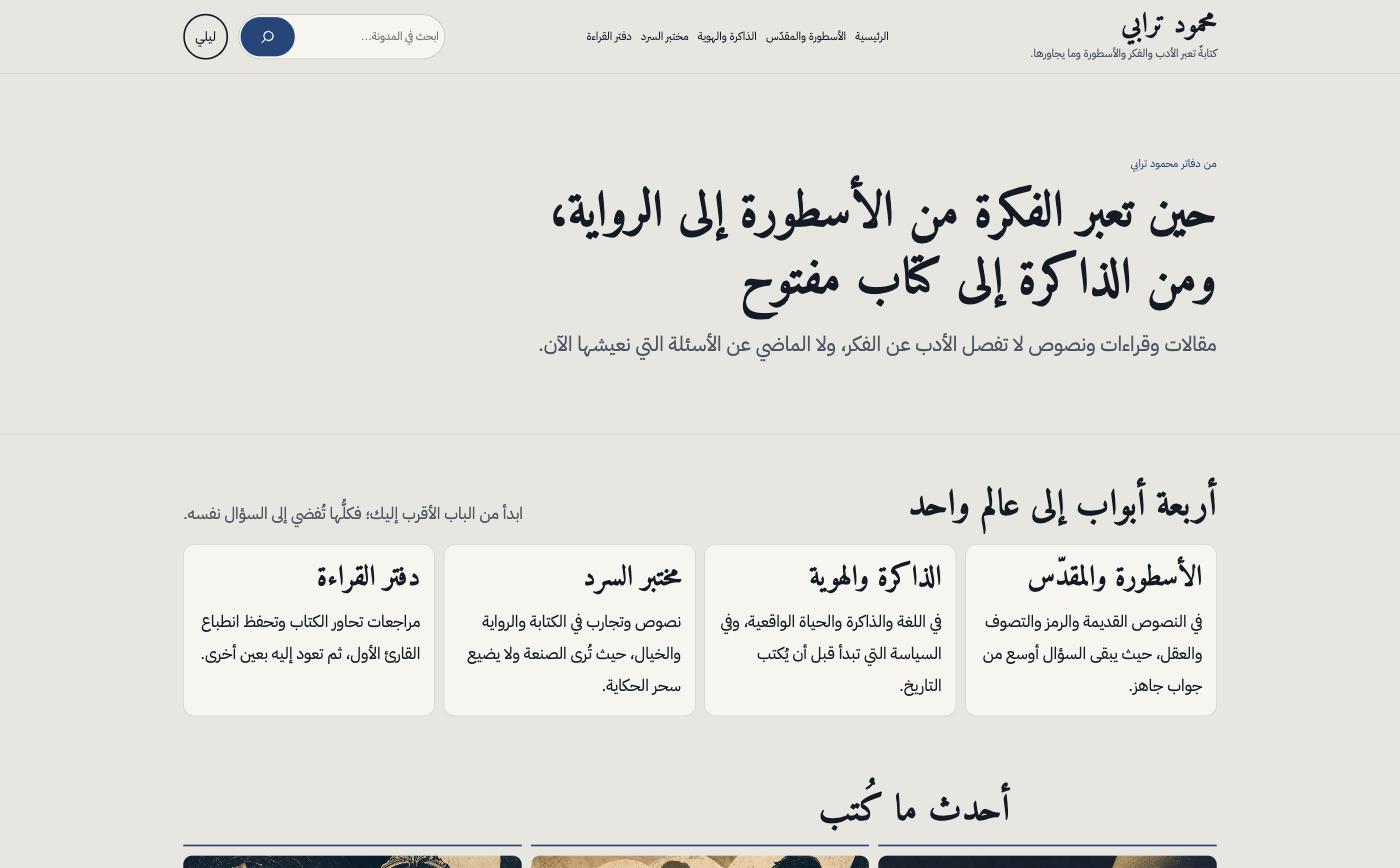This screenshot has height=868, width=1400.
Task: Click the hero headline حين تعبر الفكرة
Action: (x=883, y=248)
